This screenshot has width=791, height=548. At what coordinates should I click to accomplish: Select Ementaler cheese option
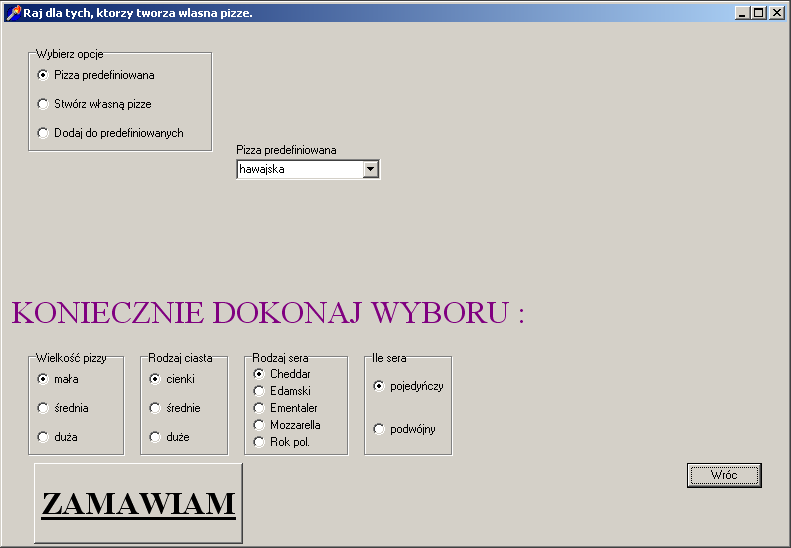(259, 408)
